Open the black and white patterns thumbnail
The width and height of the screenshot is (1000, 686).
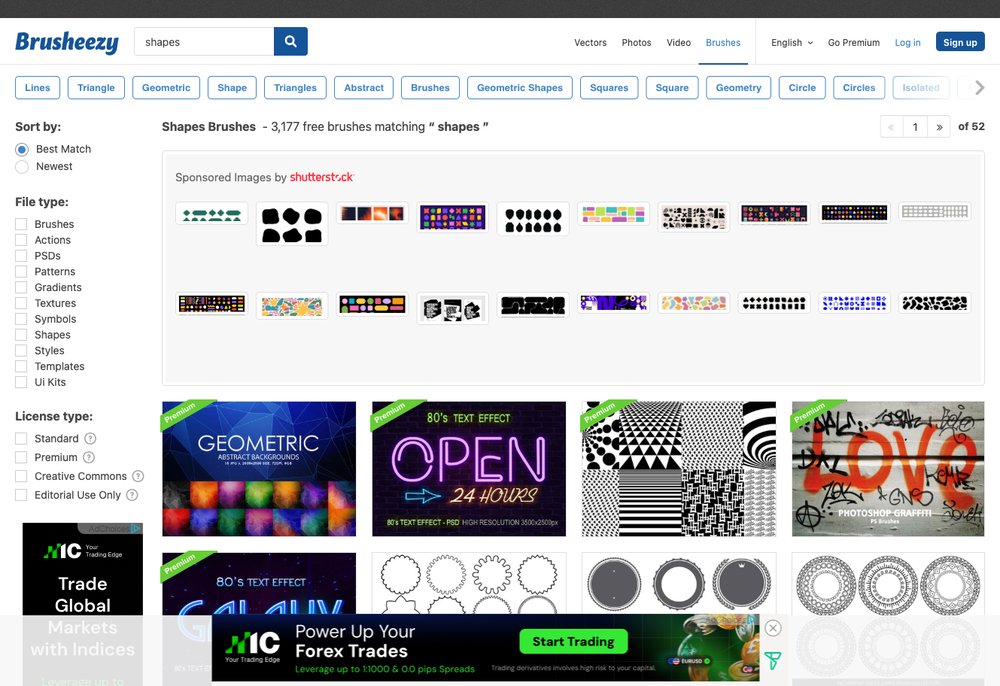pyautogui.click(x=679, y=469)
